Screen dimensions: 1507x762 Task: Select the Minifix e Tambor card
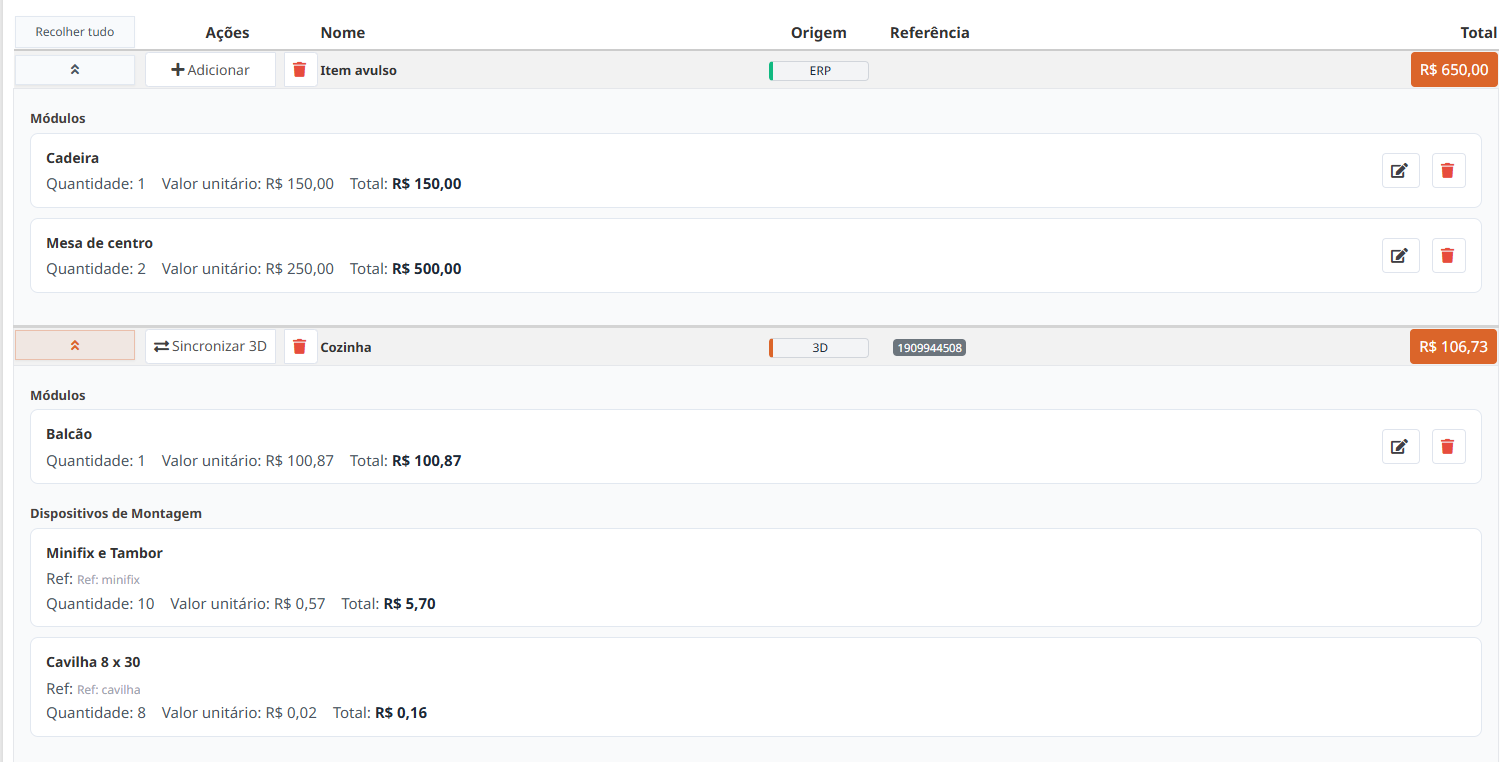pyautogui.click(x=755, y=577)
